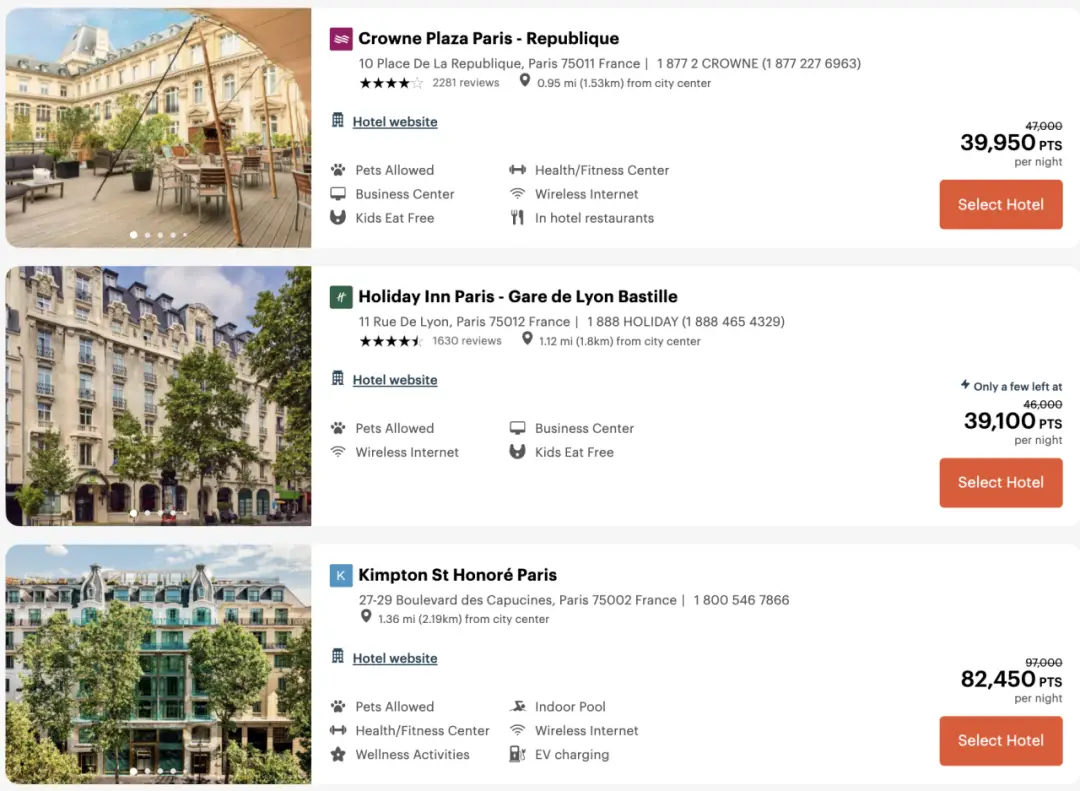Click Crowne Plaza in-hotel restaurants fork icon
This screenshot has height=791, width=1080.
517,218
